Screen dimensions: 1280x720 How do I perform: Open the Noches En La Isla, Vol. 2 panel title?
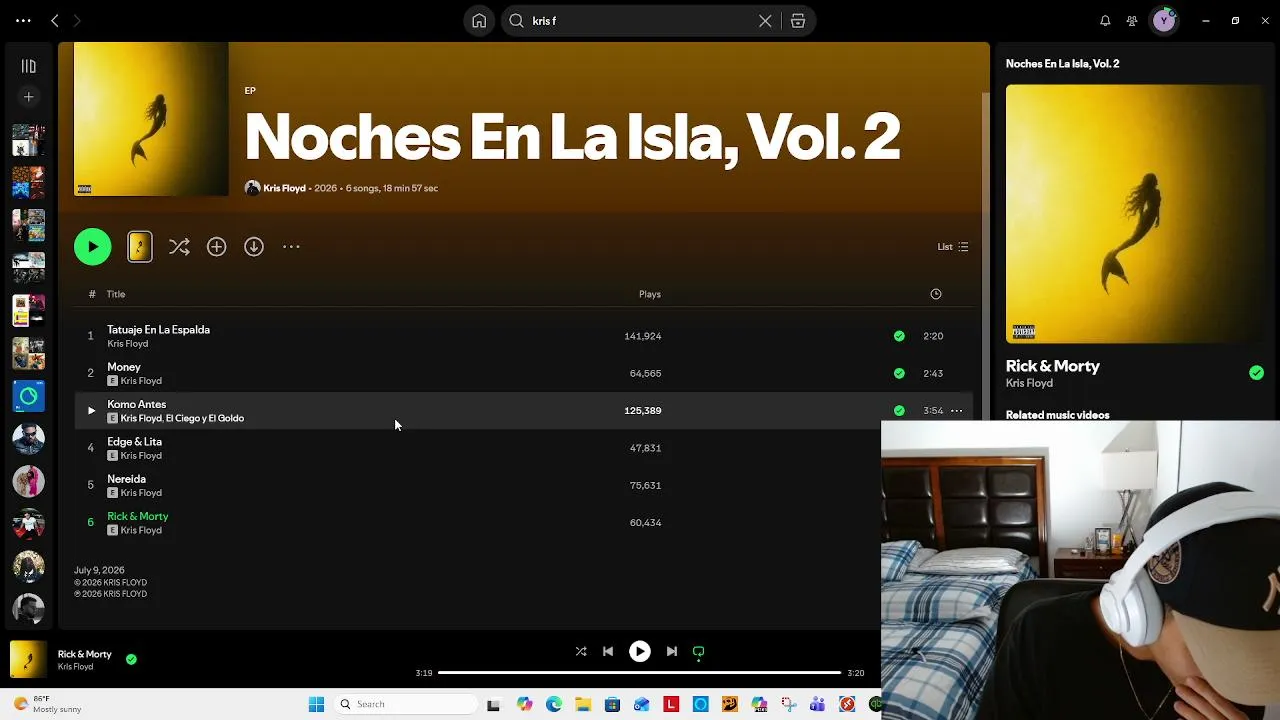[1063, 64]
